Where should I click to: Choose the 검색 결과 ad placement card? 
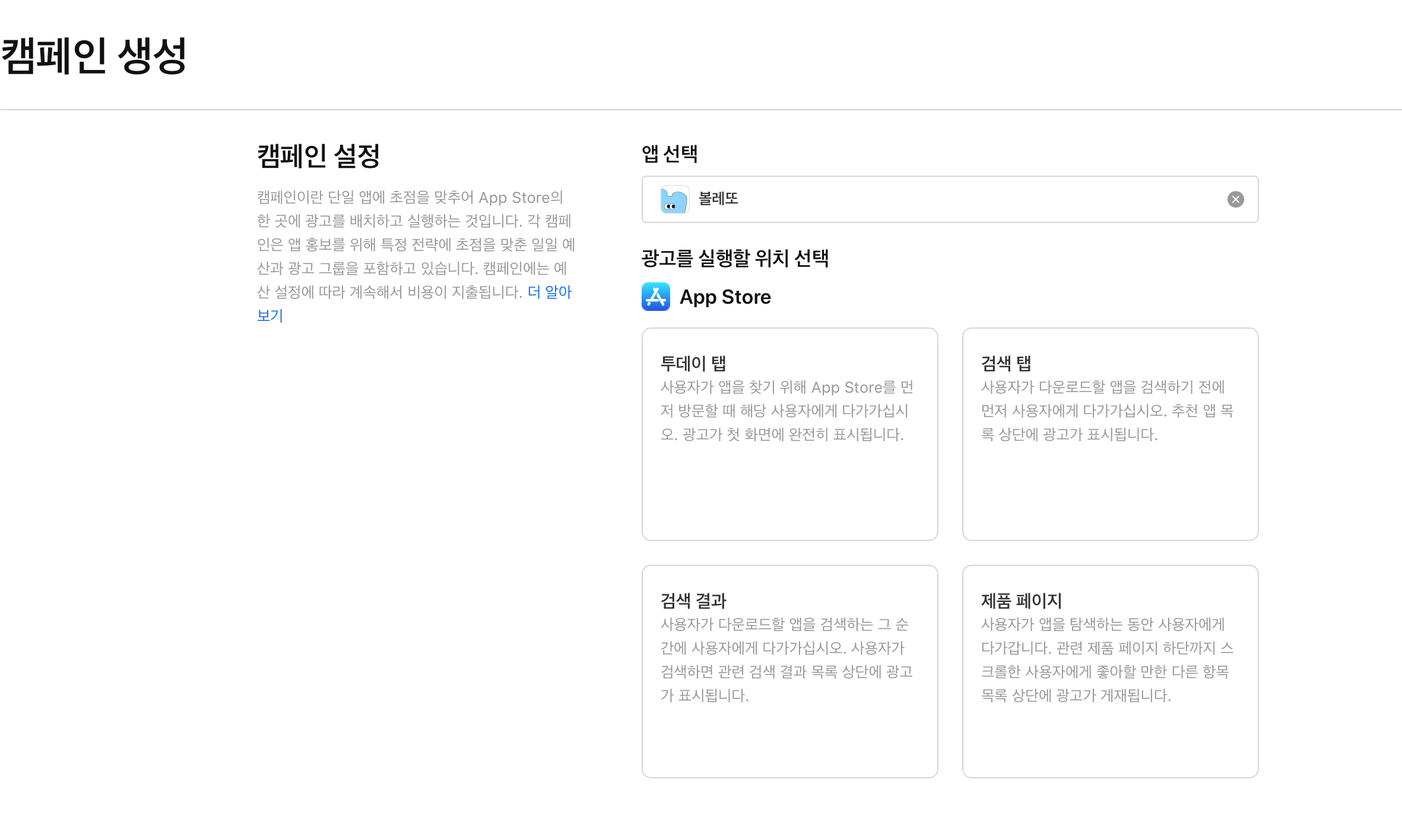tap(789, 736)
